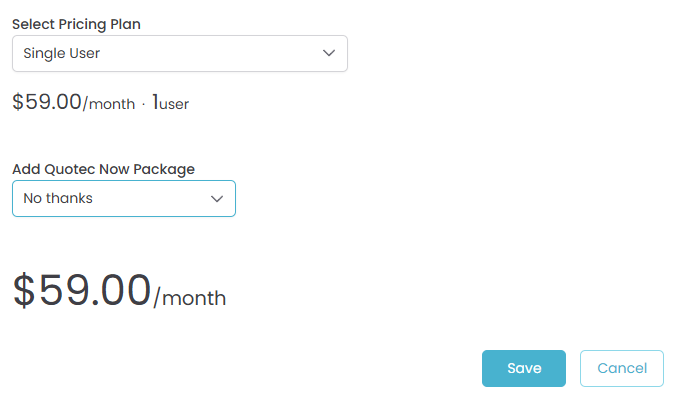This screenshot has height=410, width=690.
Task: Click the 'Add Quotec Now Package' label
Action: pyautogui.click(x=103, y=169)
